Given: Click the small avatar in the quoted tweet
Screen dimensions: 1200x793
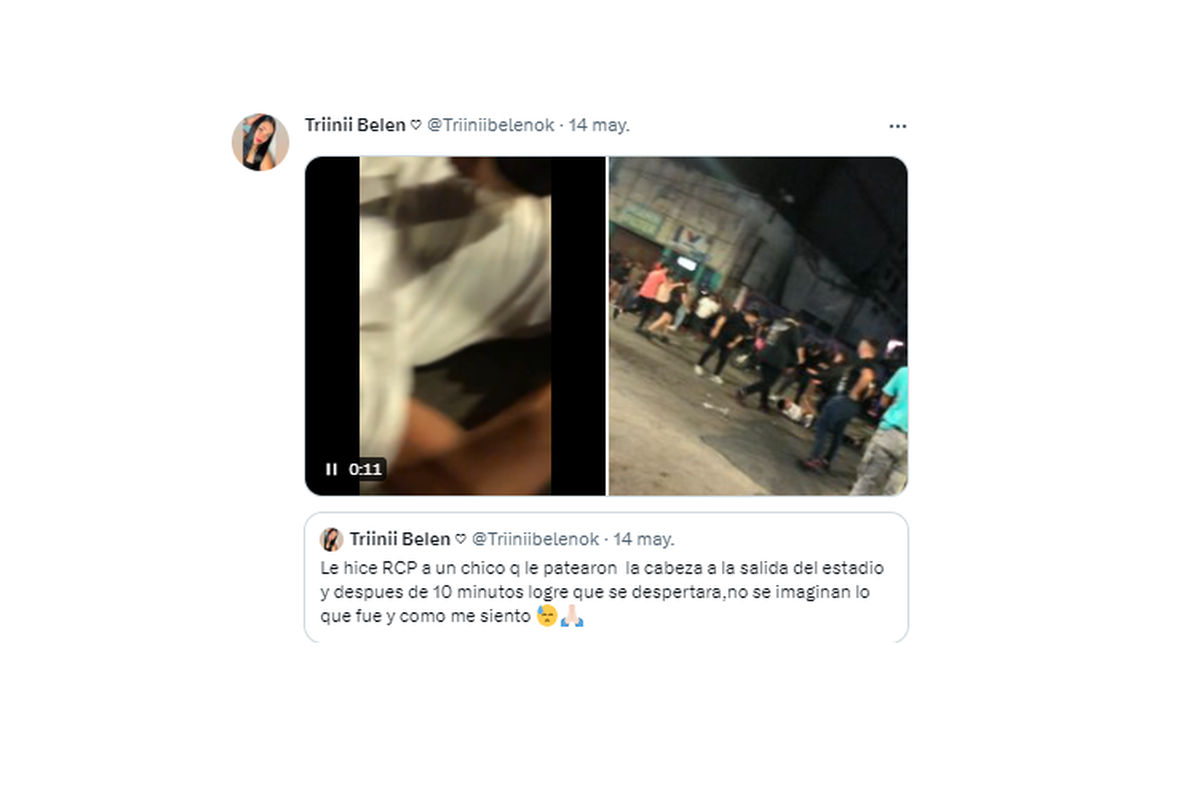Looking at the screenshot, I should coord(331,539).
